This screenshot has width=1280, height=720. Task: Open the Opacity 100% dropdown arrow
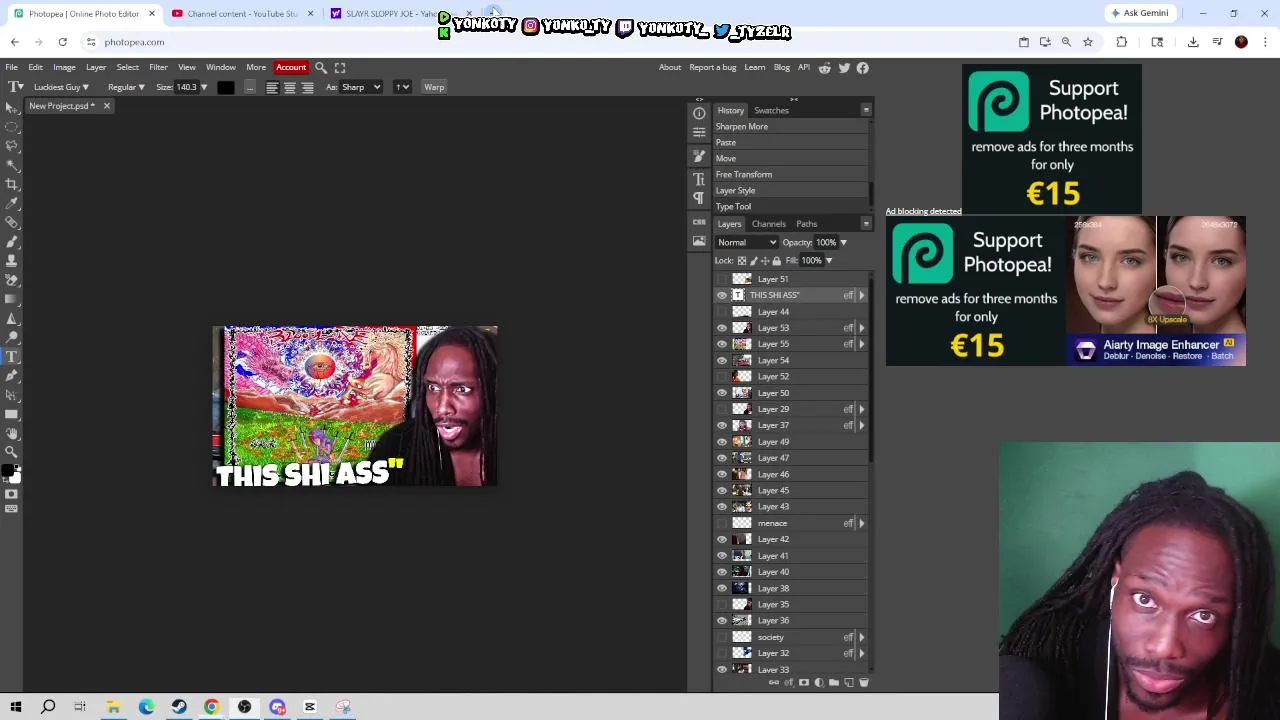(x=843, y=242)
